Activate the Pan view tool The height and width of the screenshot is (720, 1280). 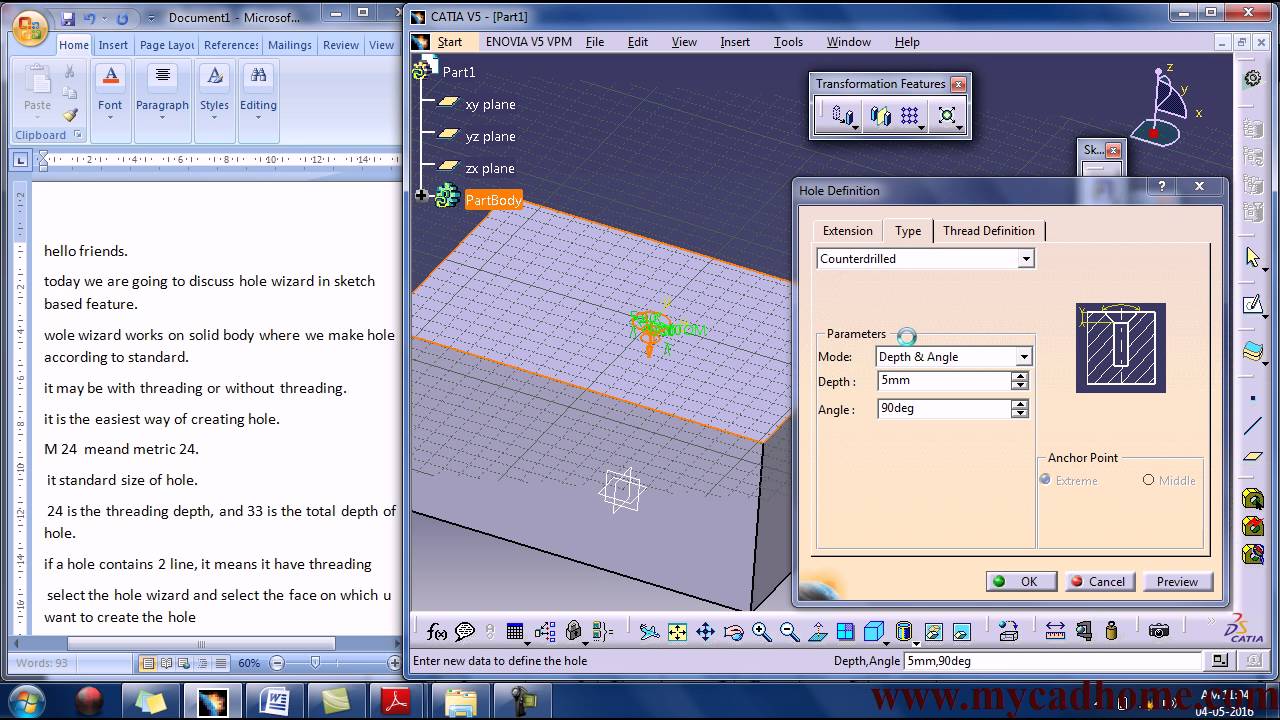pyautogui.click(x=705, y=632)
